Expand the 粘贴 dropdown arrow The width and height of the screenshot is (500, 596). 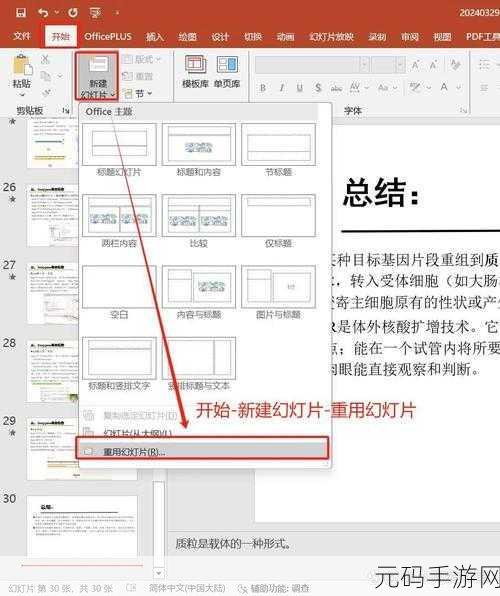22,95
